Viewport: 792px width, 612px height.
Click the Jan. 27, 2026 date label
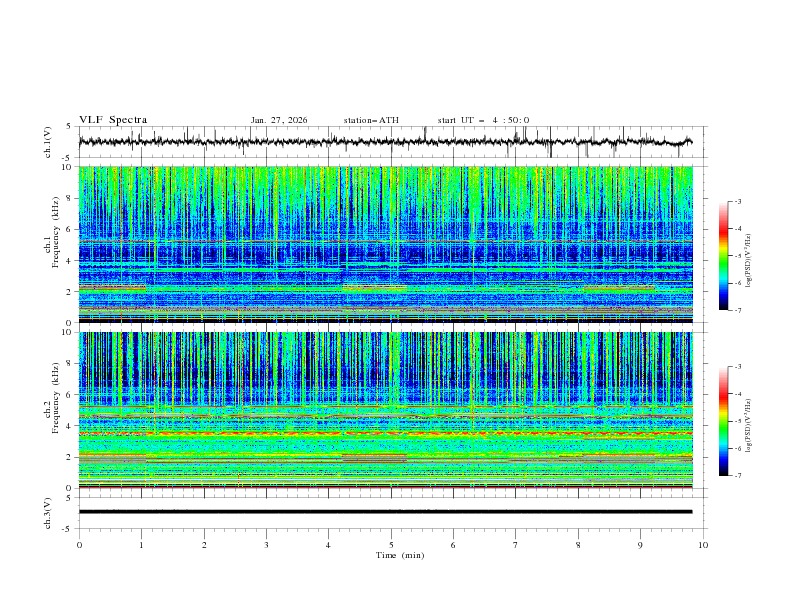pos(279,120)
